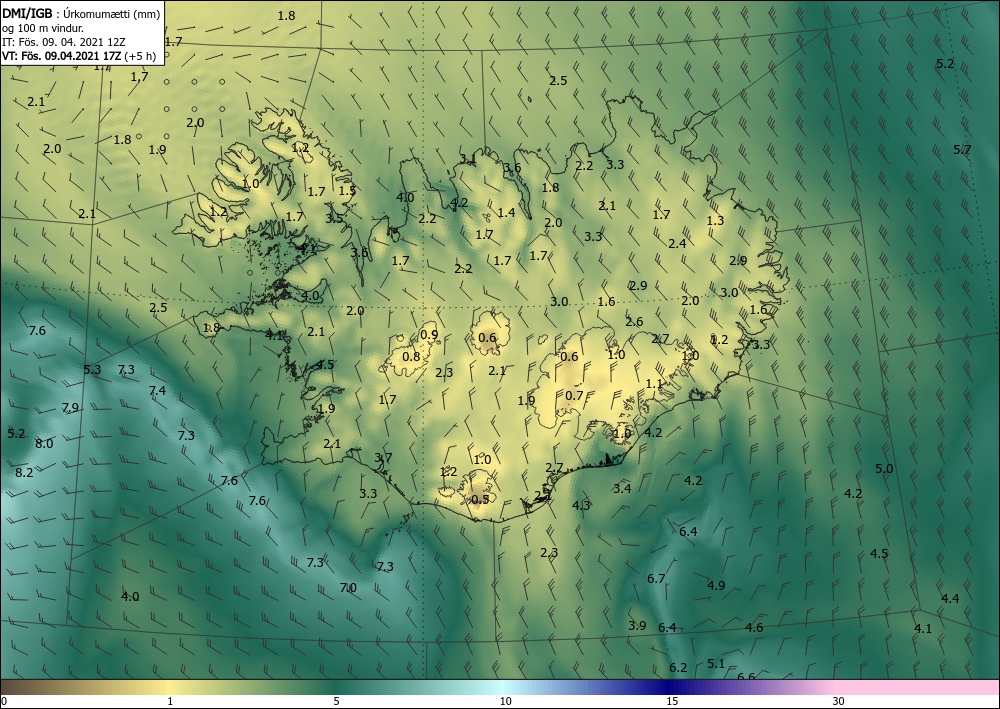Viewport: 1000px width, 709px height.
Task: Select the "og 100 m vindur." legend line
Action: click(x=43, y=28)
